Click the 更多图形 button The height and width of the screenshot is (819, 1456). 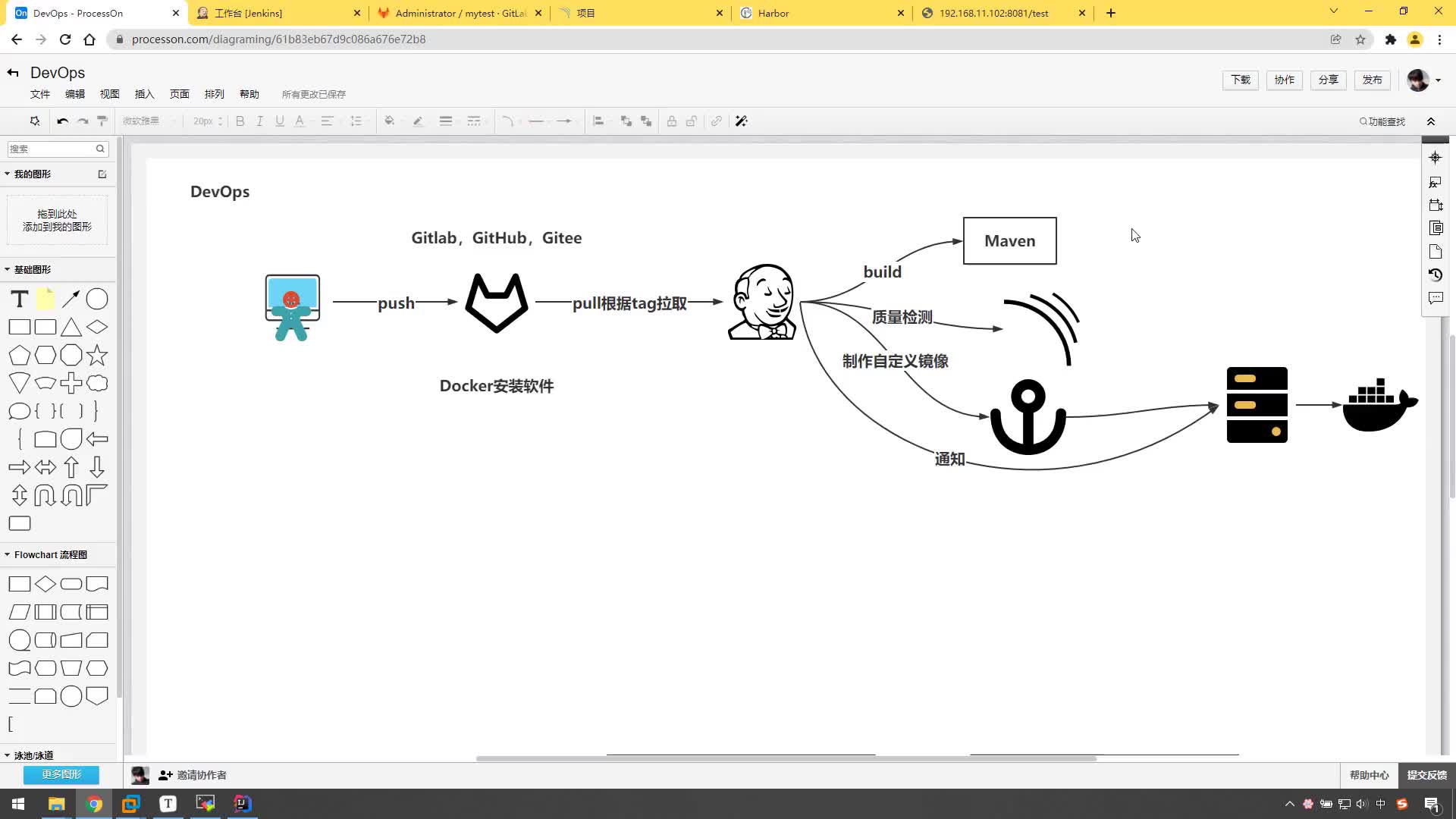tap(61, 774)
